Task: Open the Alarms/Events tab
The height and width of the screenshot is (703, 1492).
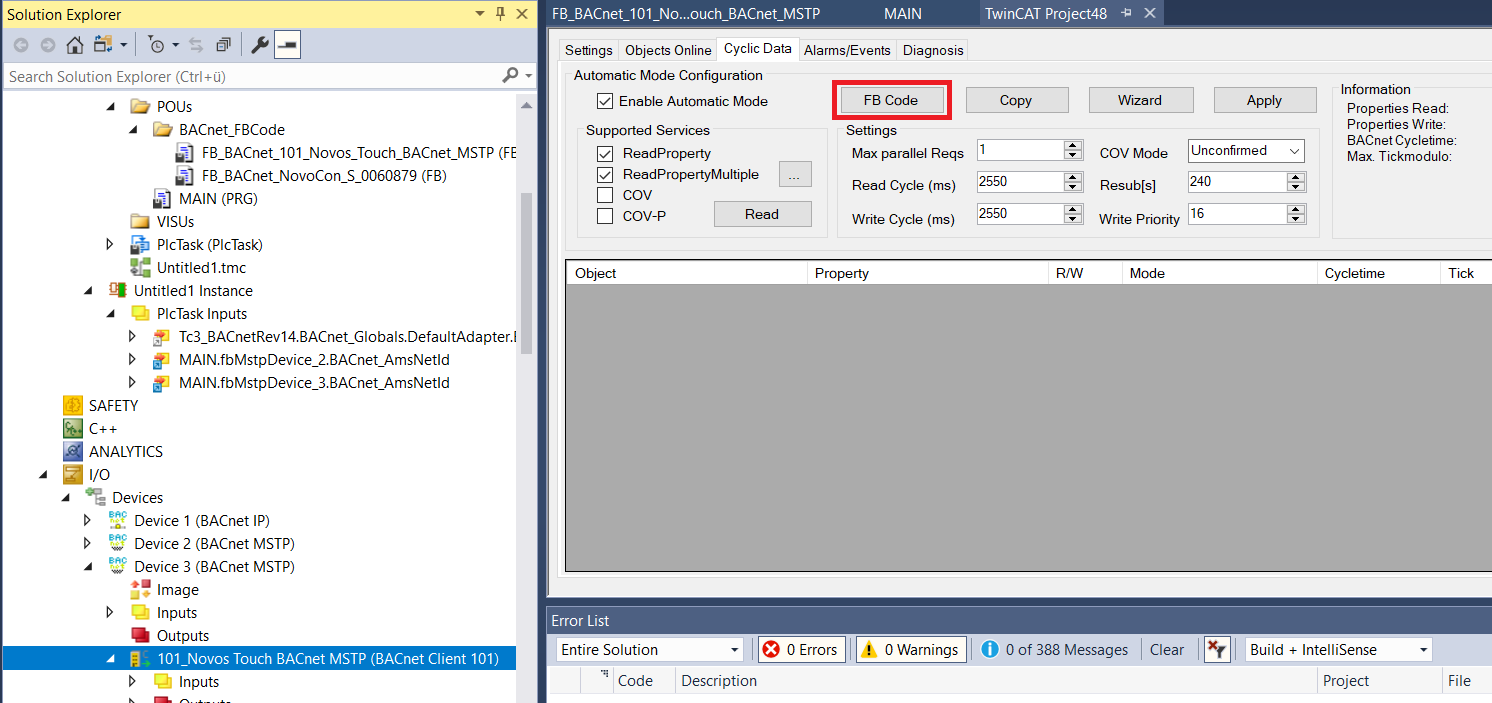Action: pos(847,50)
